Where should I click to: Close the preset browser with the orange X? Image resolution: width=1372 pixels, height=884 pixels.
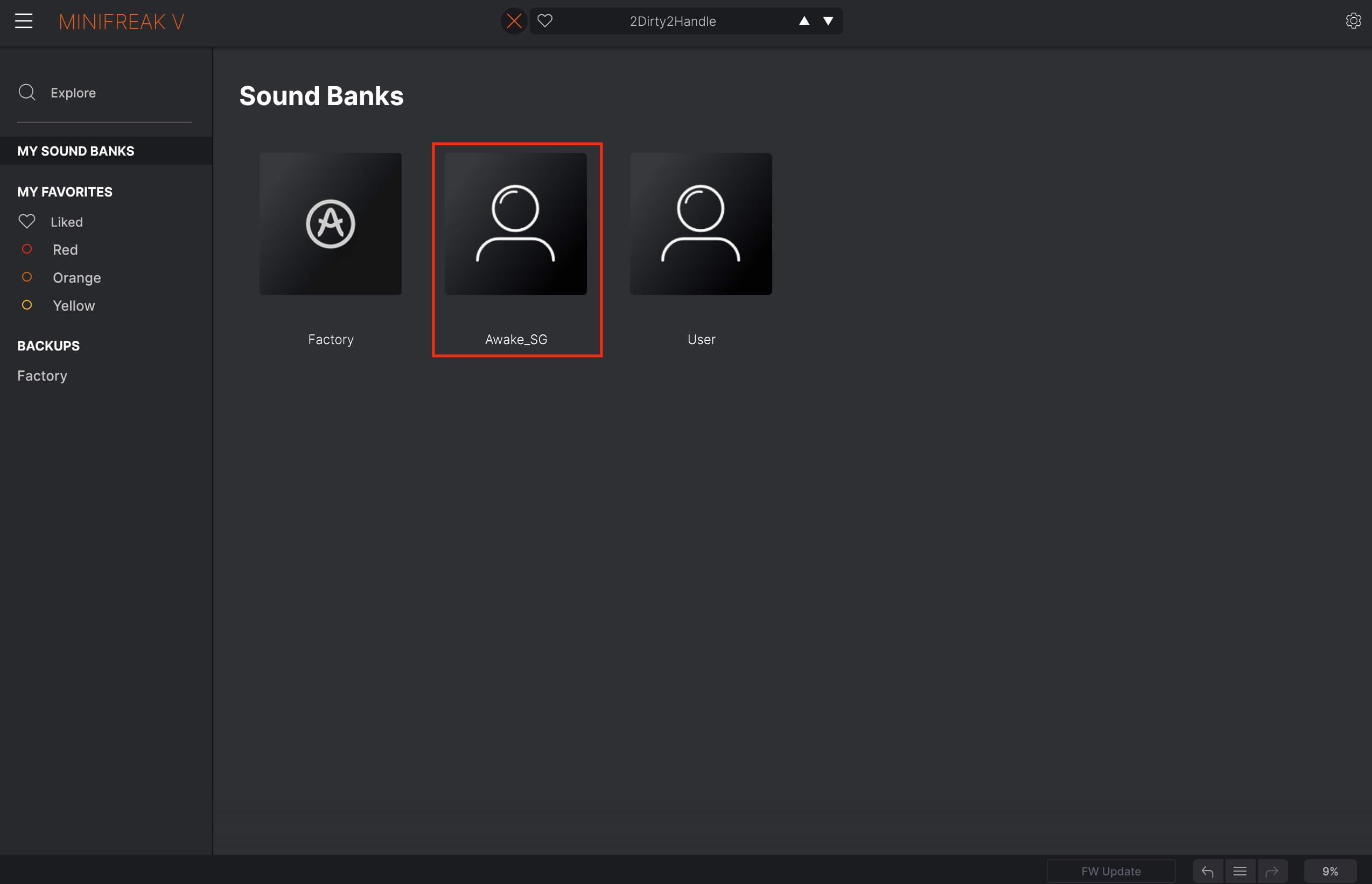[x=514, y=20]
